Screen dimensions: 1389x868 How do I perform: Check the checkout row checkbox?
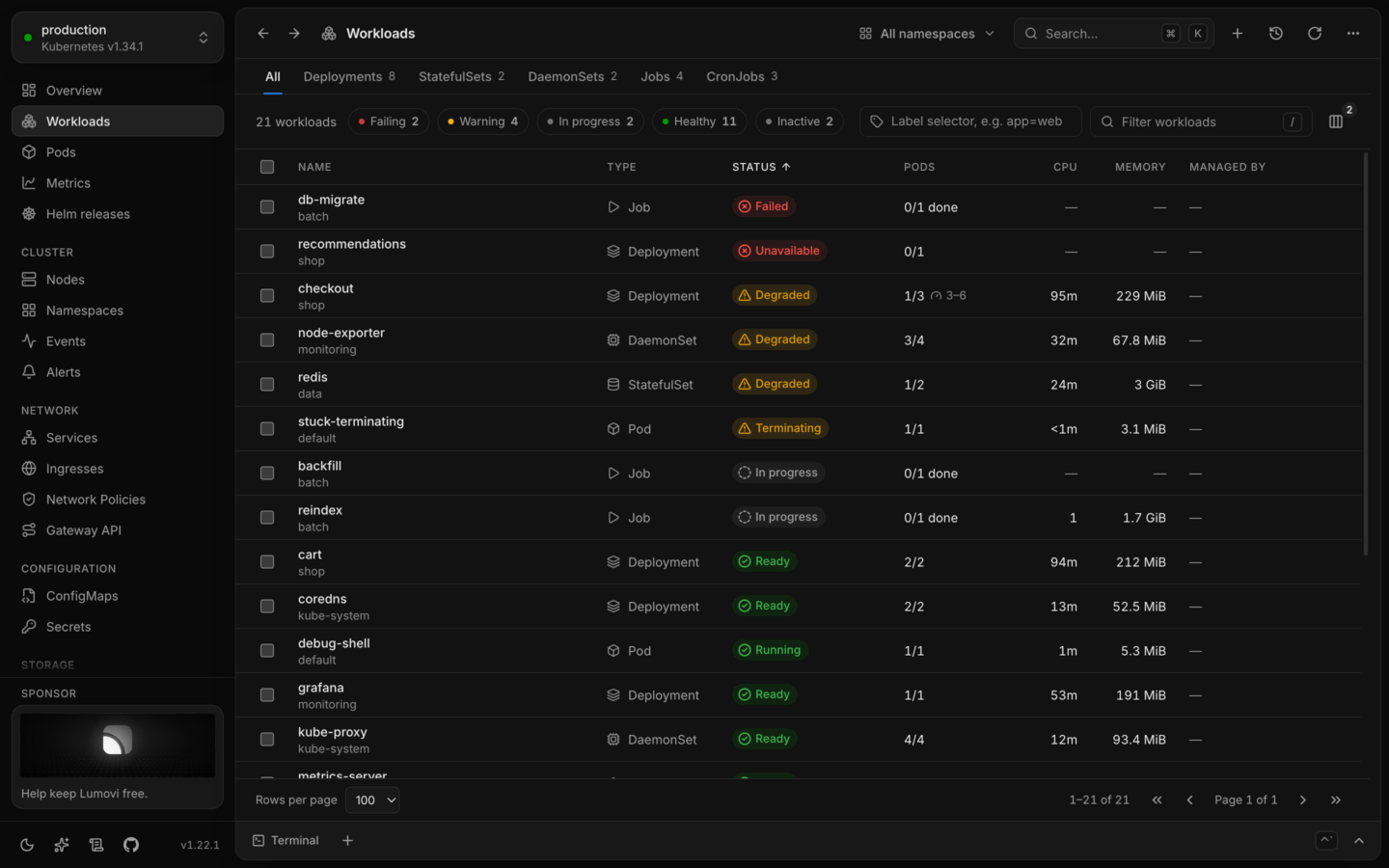coord(267,296)
